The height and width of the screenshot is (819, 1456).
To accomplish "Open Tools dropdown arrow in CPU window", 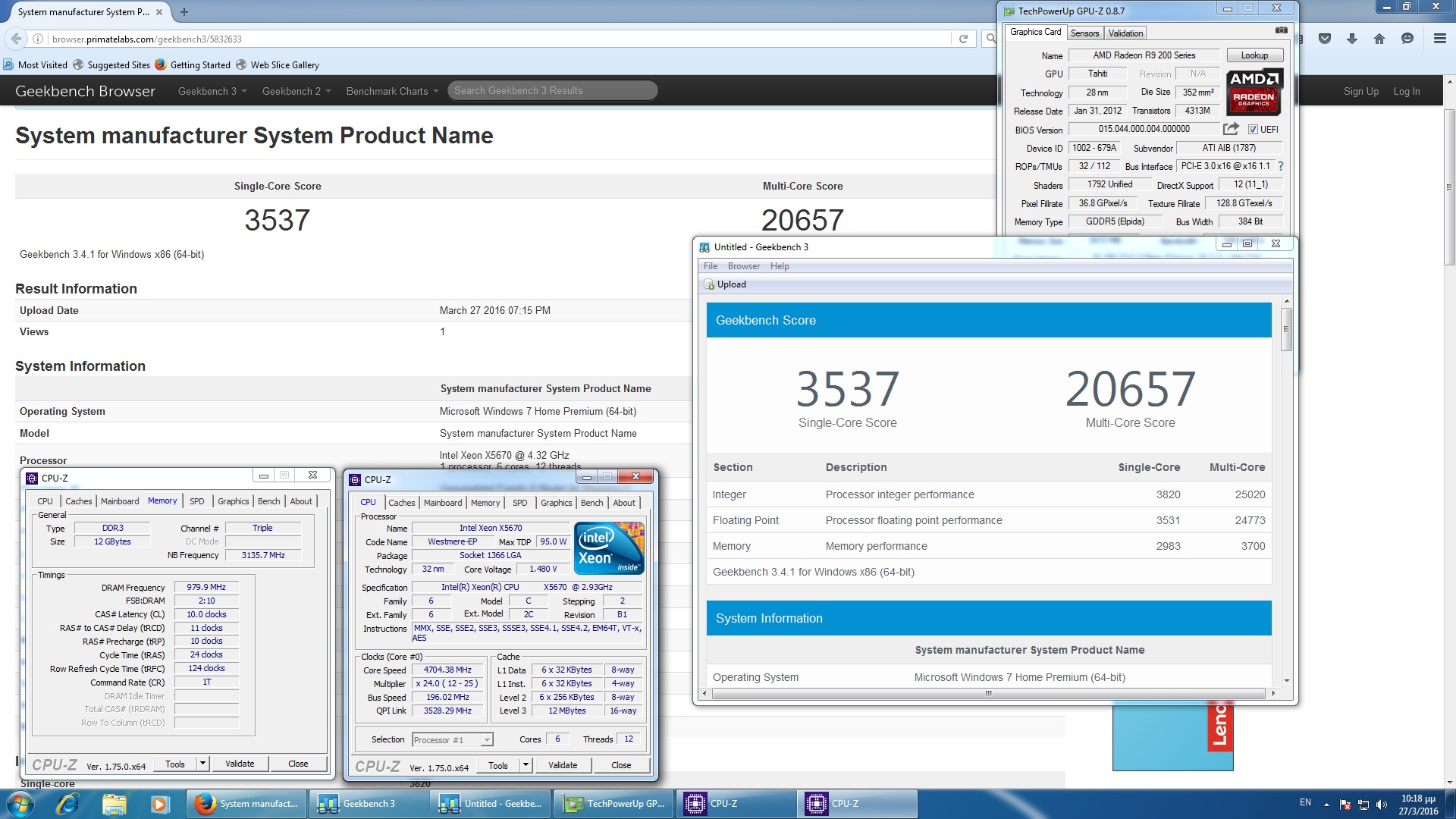I will [526, 765].
